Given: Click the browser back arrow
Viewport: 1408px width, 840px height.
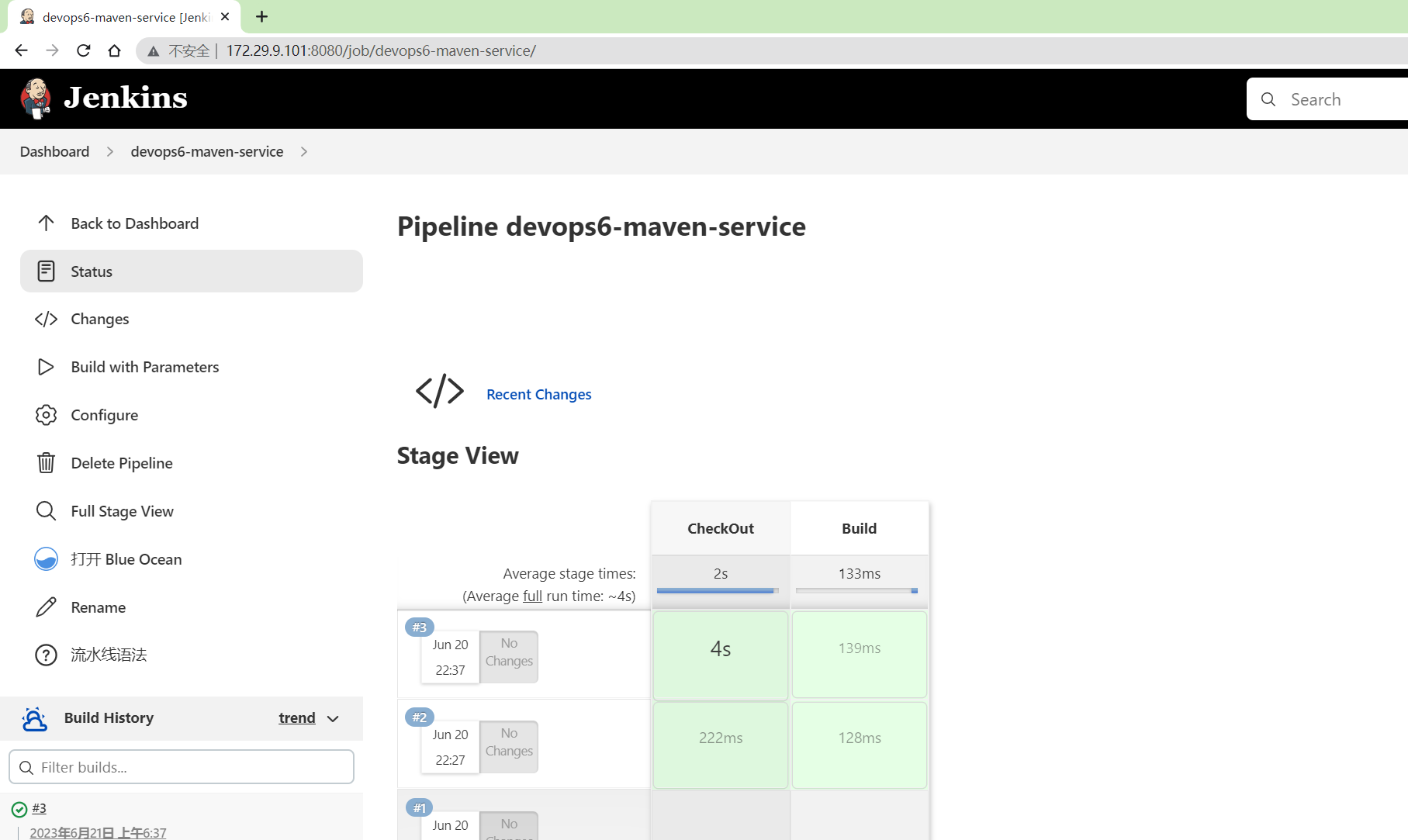Looking at the screenshot, I should pos(21,50).
